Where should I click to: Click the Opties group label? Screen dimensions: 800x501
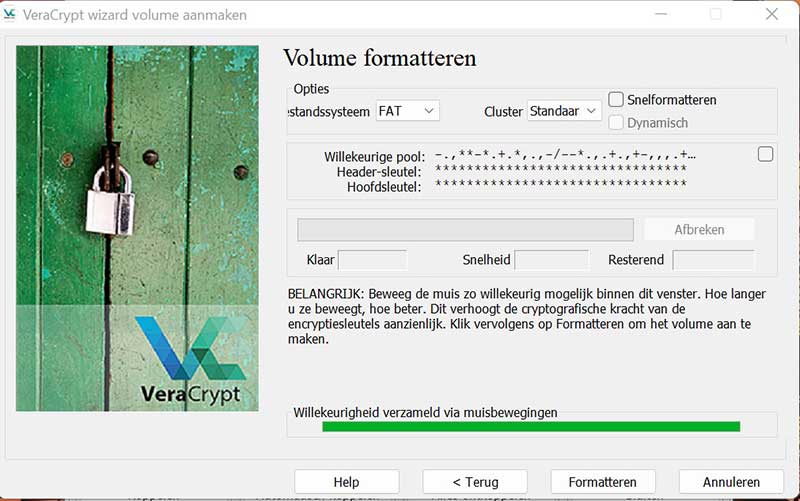[x=311, y=89]
